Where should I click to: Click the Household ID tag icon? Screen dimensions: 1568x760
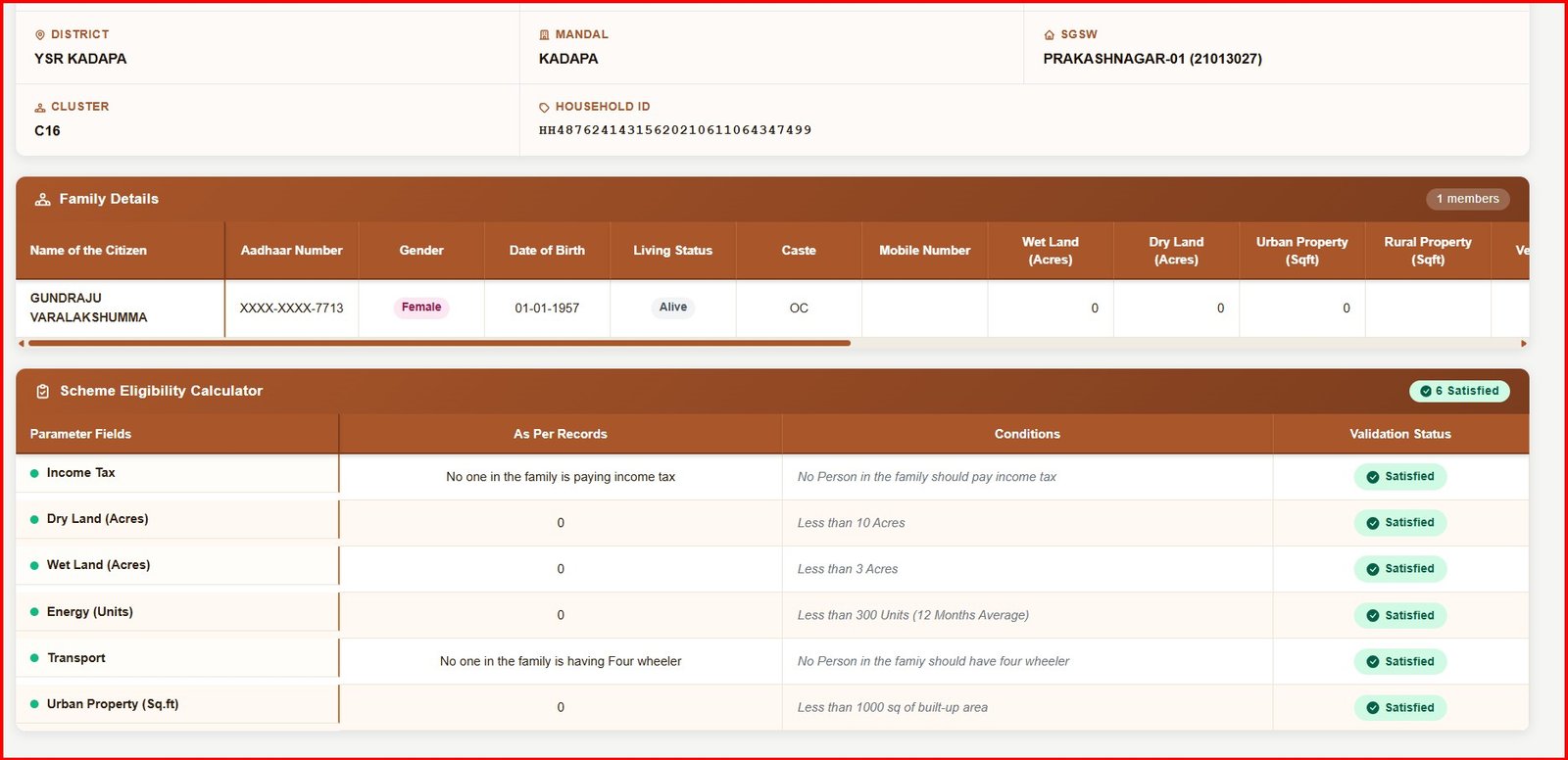[x=544, y=108]
